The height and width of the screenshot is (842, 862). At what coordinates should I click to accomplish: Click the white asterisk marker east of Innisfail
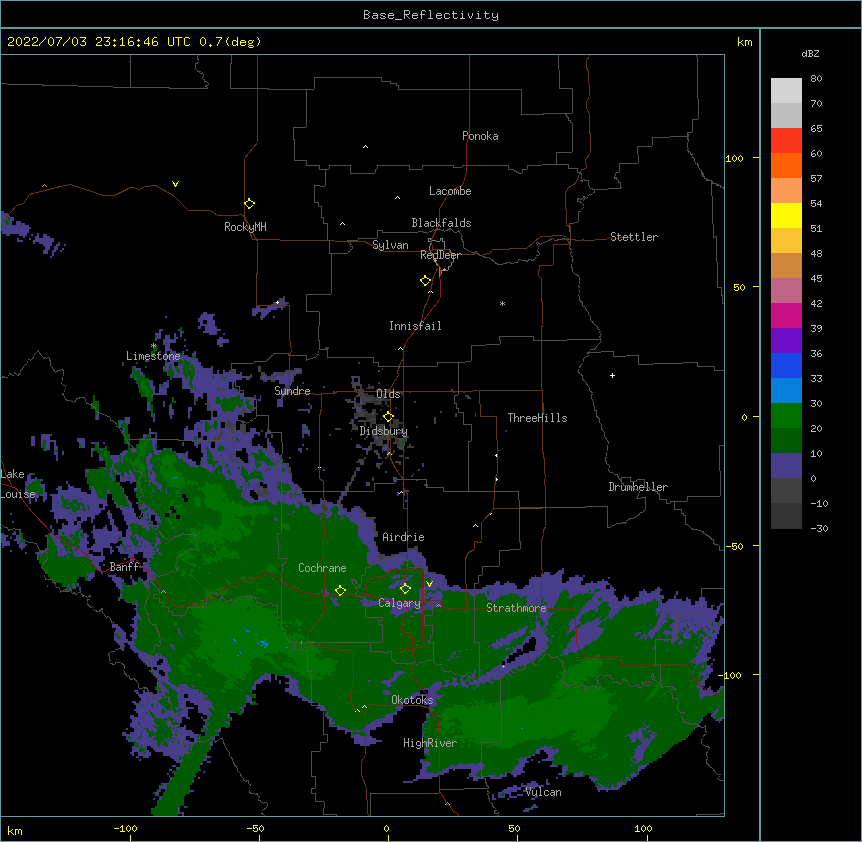point(502,303)
